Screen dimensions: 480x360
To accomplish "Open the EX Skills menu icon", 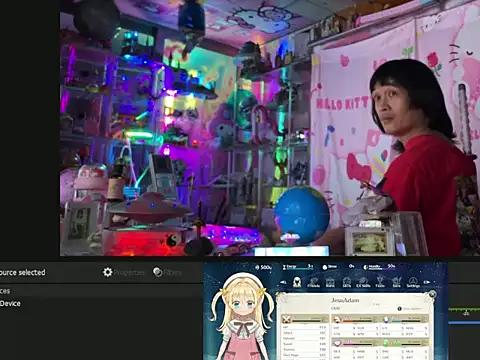I will tap(363, 282).
